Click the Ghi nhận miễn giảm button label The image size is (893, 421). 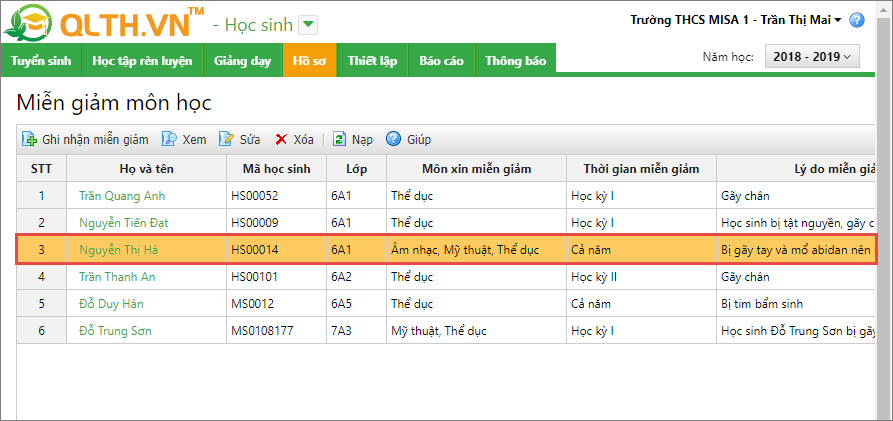pyautogui.click(x=95, y=140)
